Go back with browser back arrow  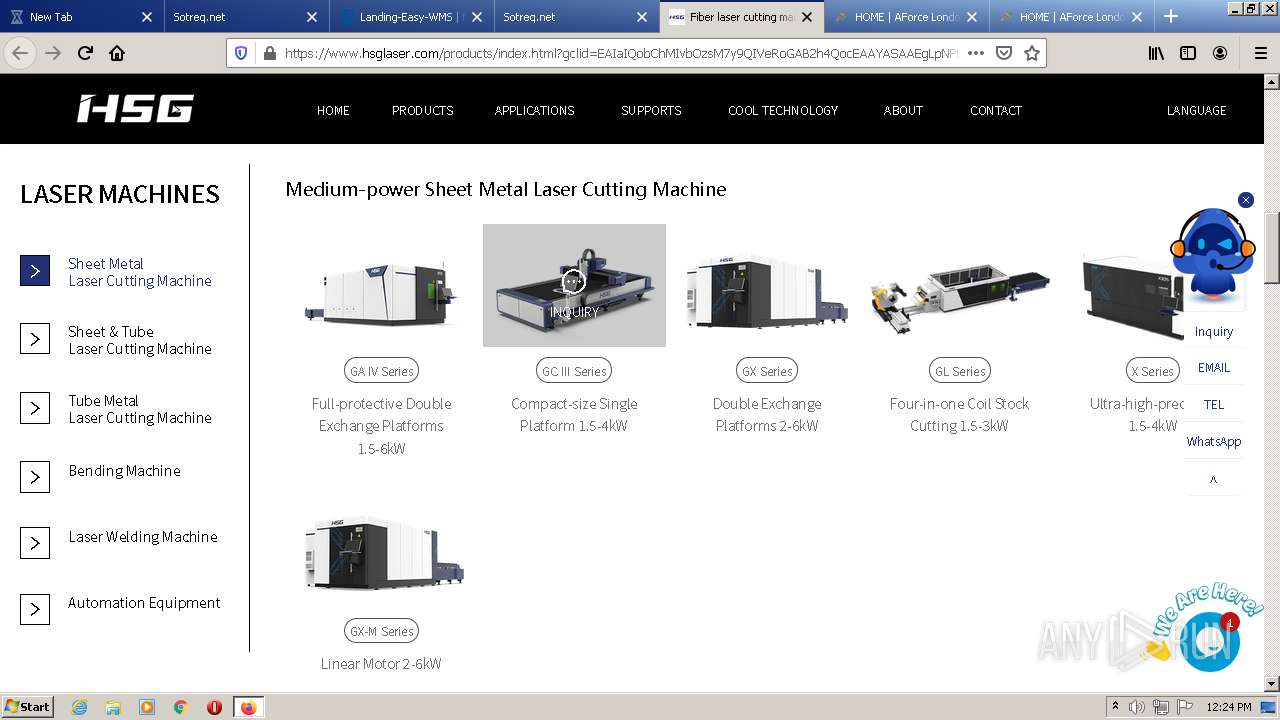[20, 53]
